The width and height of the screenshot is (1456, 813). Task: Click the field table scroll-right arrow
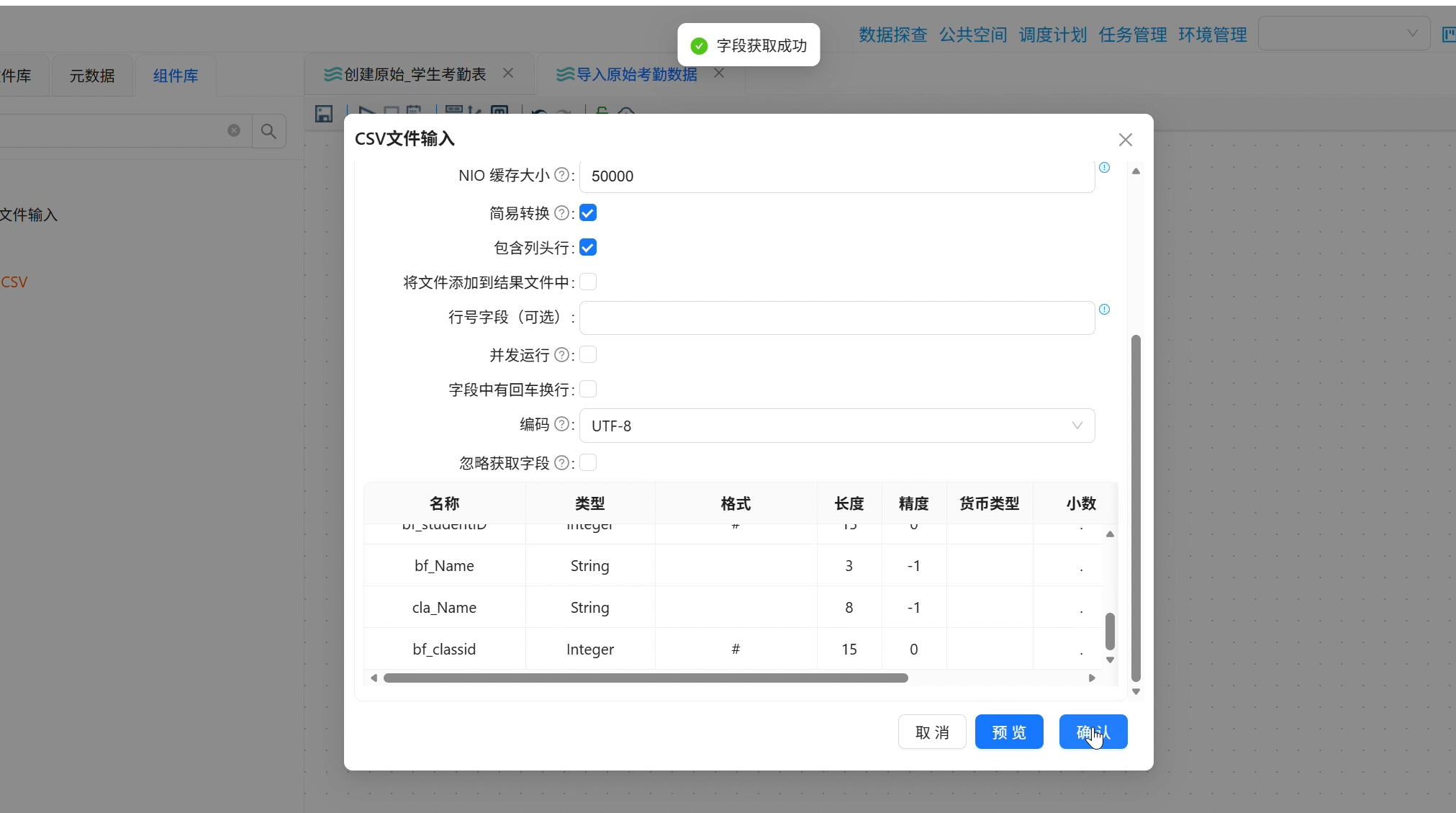[1092, 678]
